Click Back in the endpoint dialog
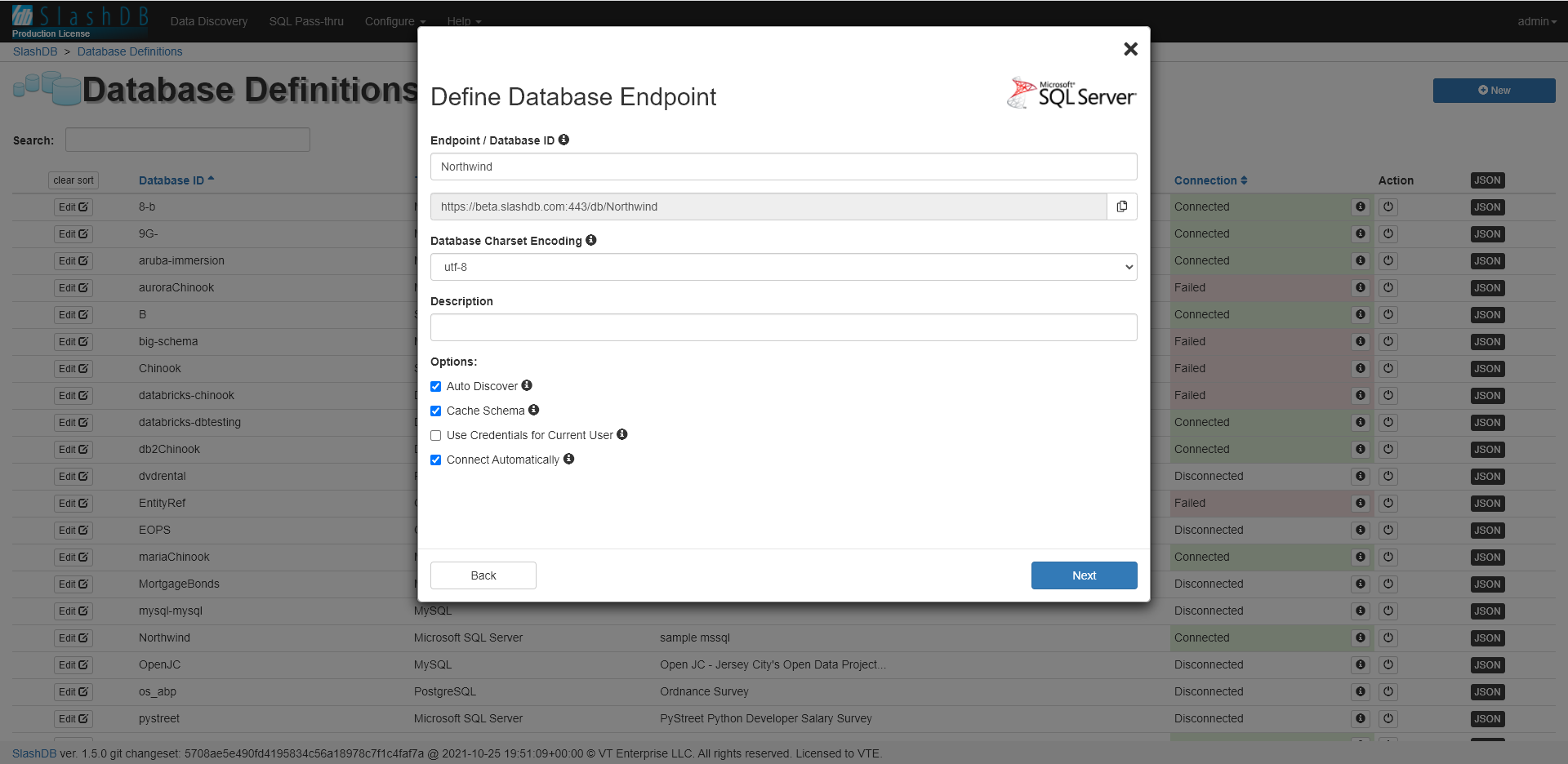The width and height of the screenshot is (1568, 764). [483, 575]
